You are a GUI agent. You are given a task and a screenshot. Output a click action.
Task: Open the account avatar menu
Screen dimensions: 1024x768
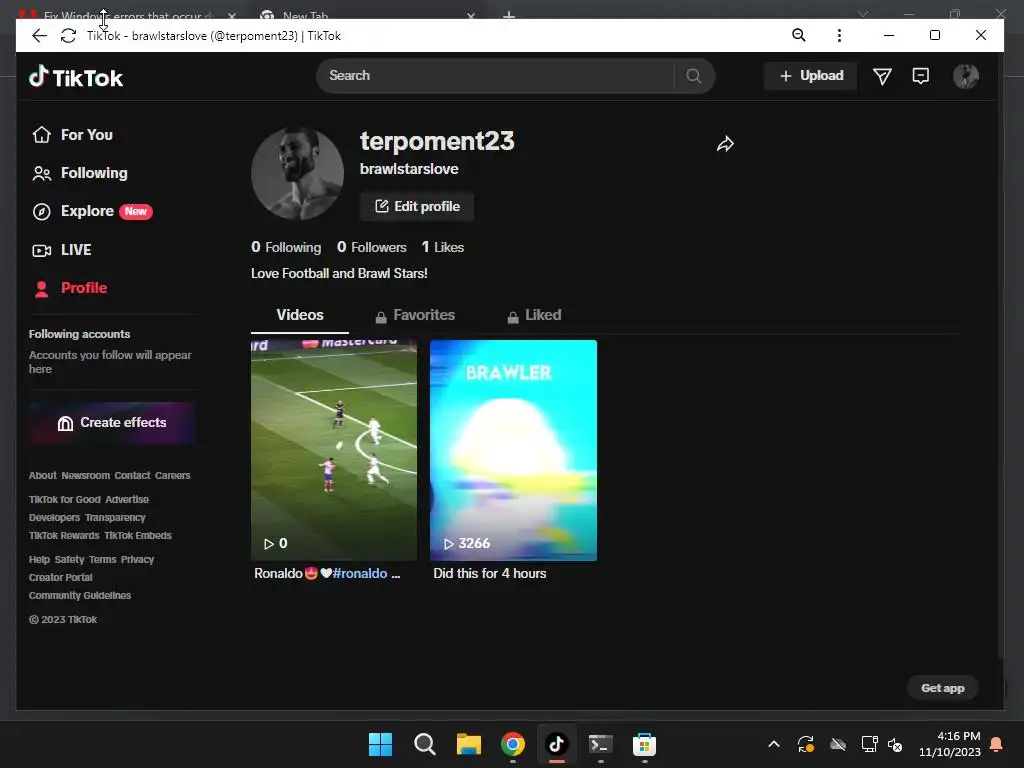[x=965, y=76]
